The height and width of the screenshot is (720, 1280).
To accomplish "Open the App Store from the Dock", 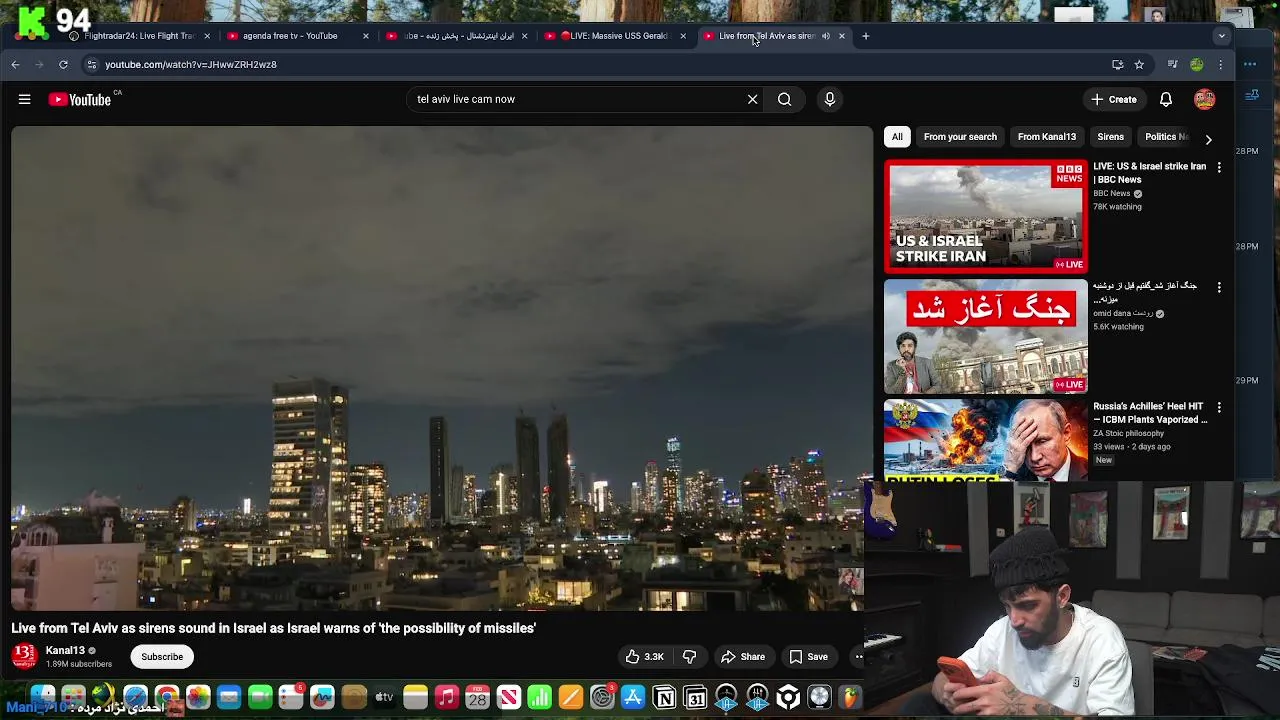I will [x=633, y=697].
